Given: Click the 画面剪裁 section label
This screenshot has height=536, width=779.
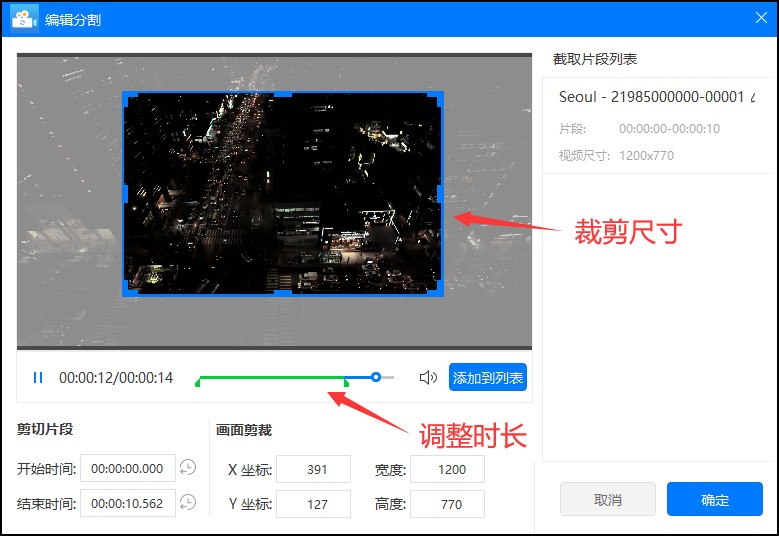Looking at the screenshot, I should [x=243, y=430].
